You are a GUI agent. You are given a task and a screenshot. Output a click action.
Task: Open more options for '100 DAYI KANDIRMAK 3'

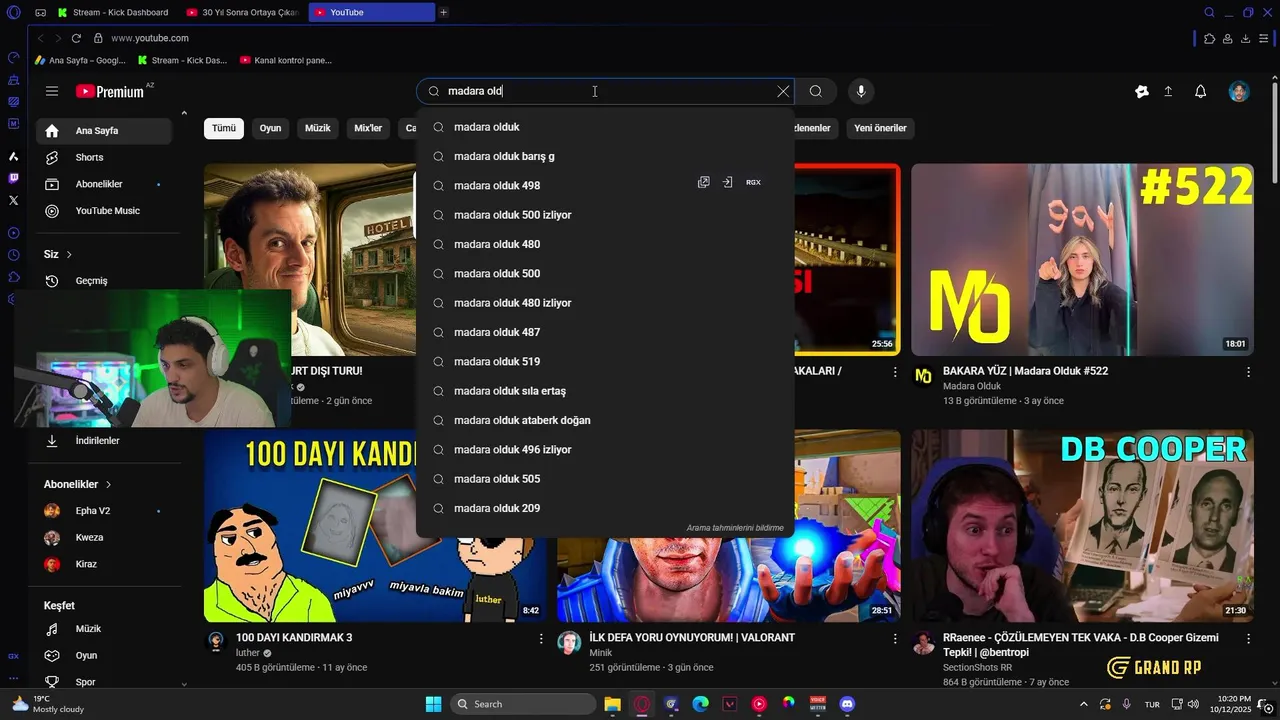click(541, 638)
